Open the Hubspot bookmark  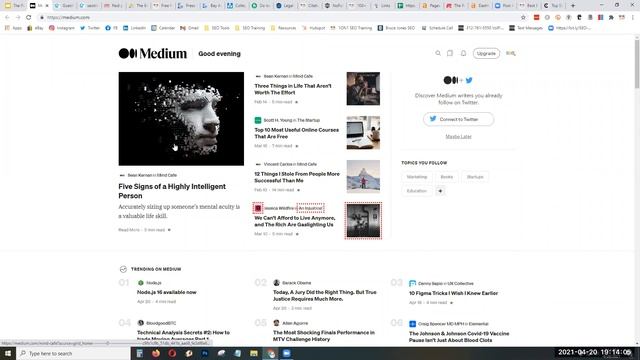coord(313,28)
